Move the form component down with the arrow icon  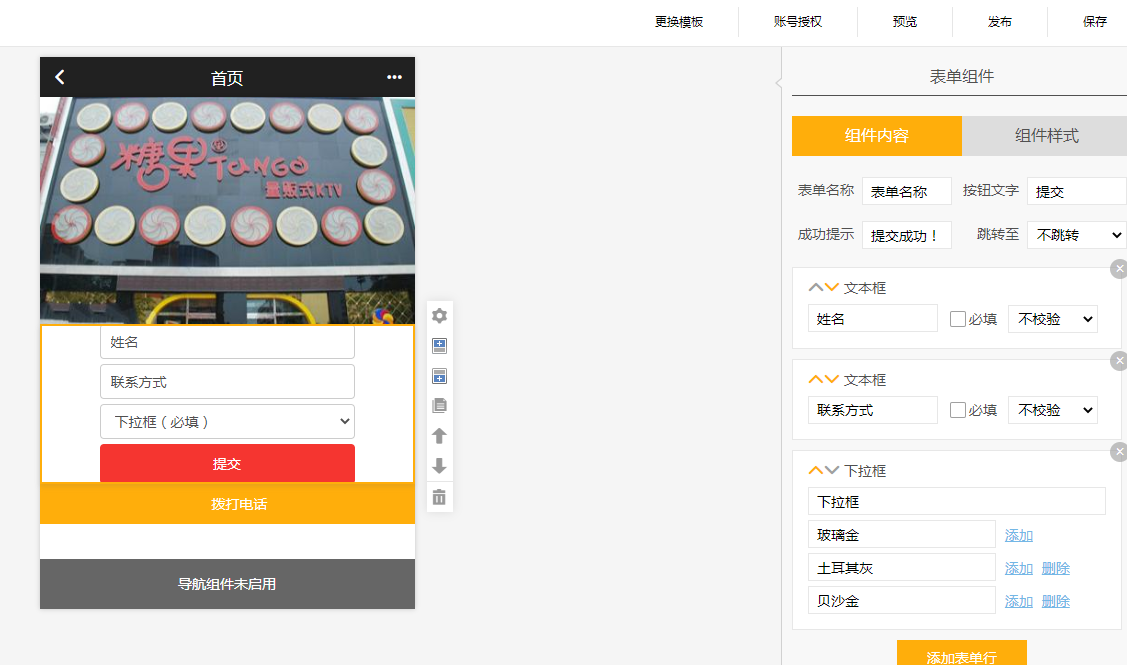[439, 466]
